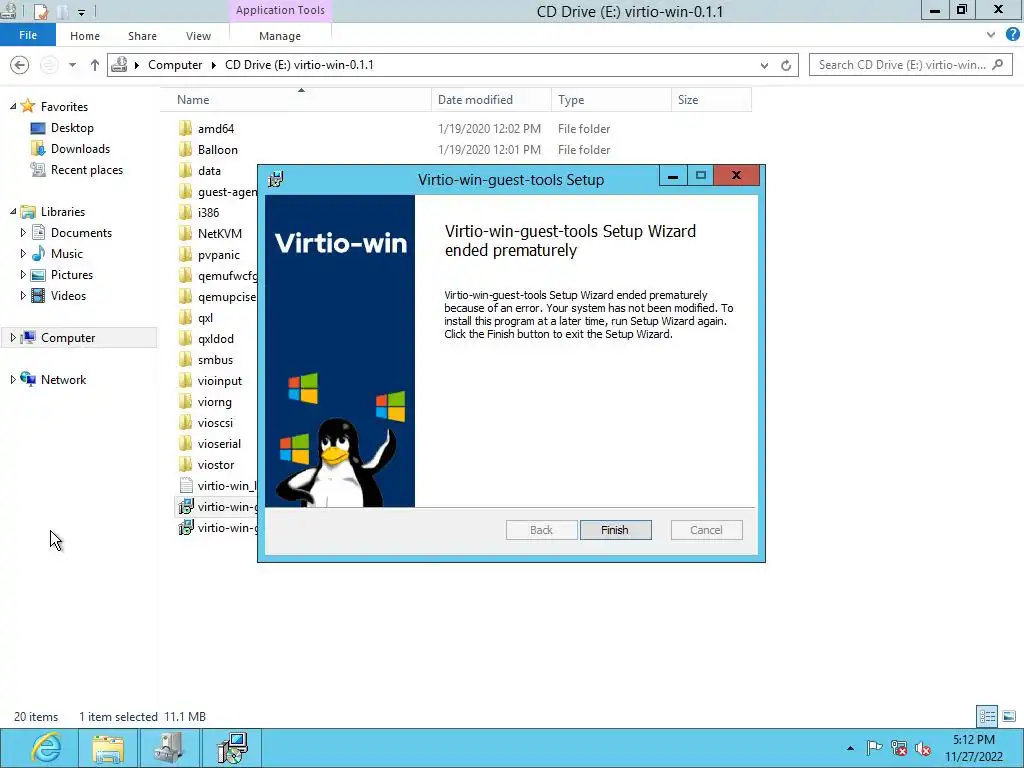
Task: Click Finish to exit the Setup Wizard
Action: click(615, 530)
